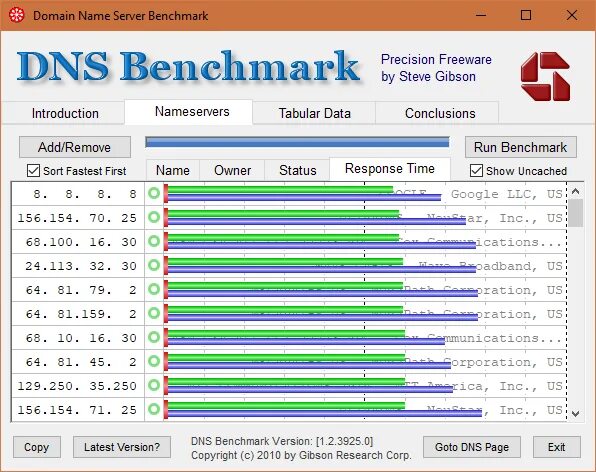Click the status circle for 68.100.16.30

pyautogui.click(x=154, y=241)
